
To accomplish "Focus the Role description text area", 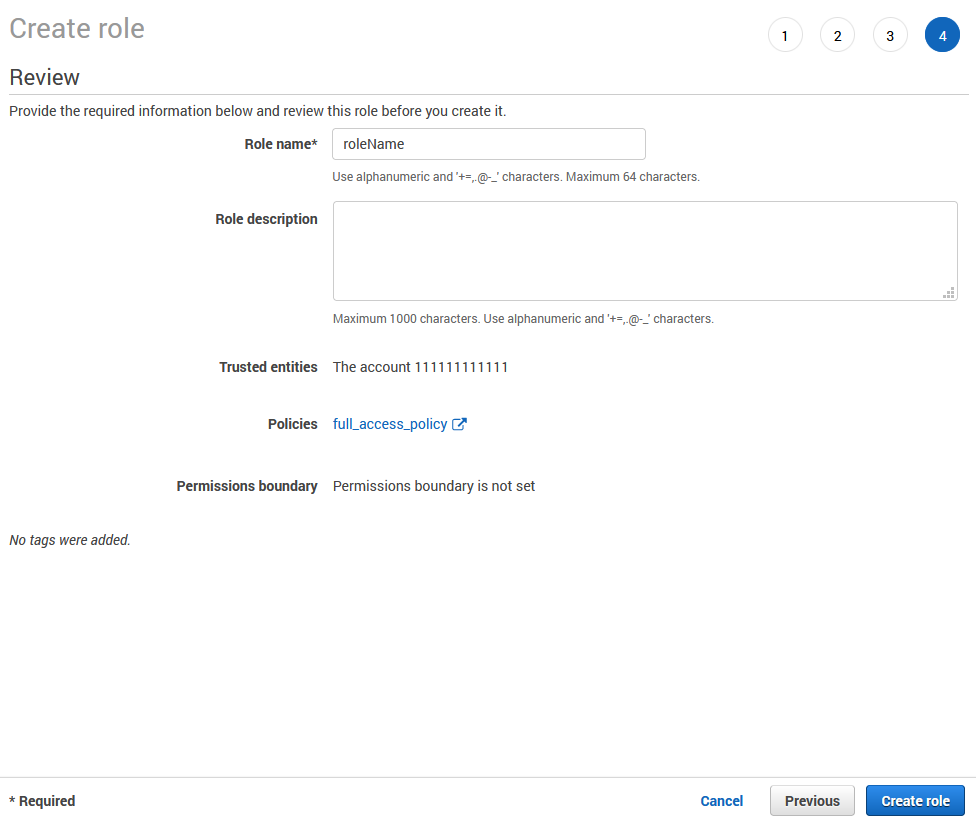I will [x=644, y=250].
